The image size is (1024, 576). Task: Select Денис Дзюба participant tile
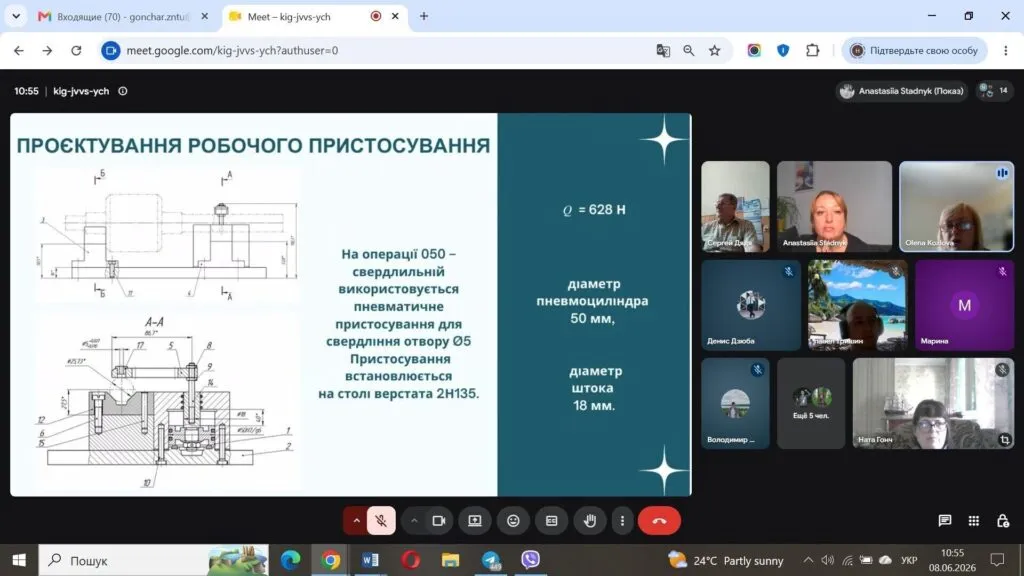click(x=751, y=305)
